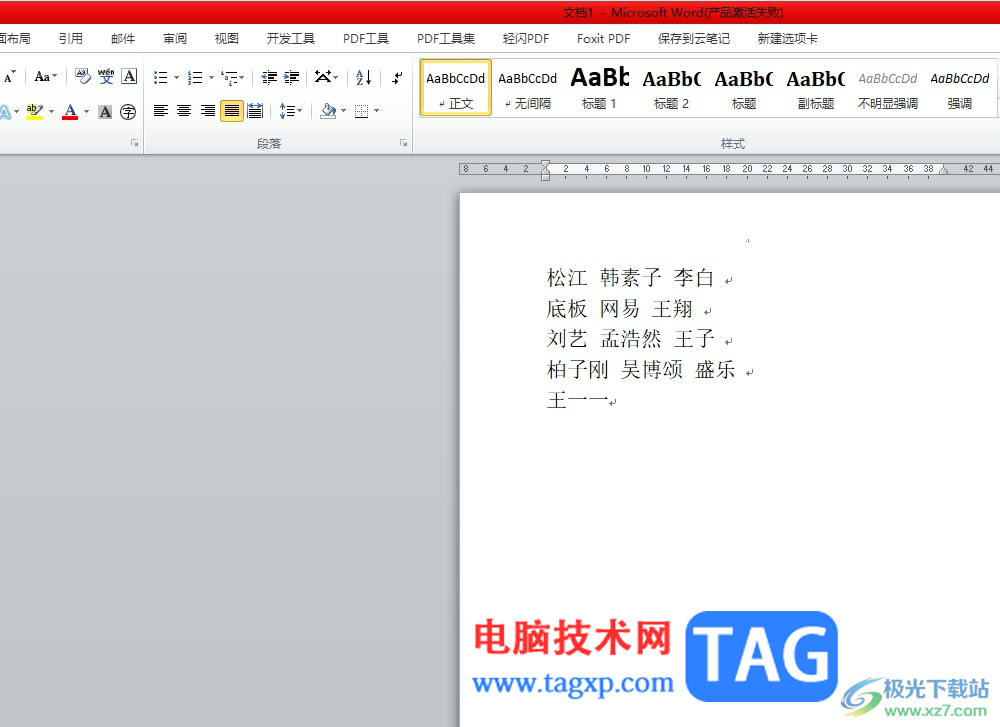
Task: Apply bullets list icon
Action: [x=161, y=78]
